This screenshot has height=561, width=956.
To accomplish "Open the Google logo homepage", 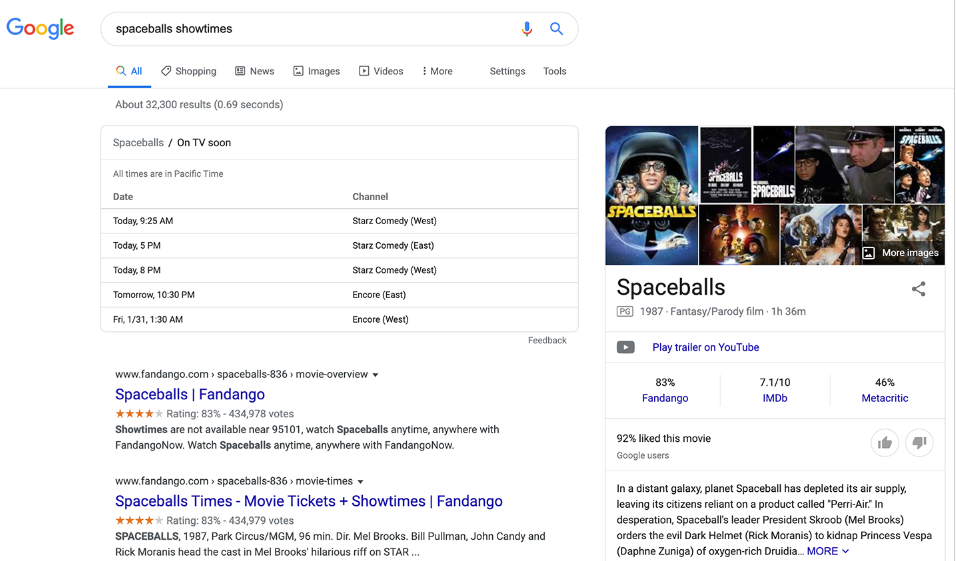I will [x=41, y=29].
